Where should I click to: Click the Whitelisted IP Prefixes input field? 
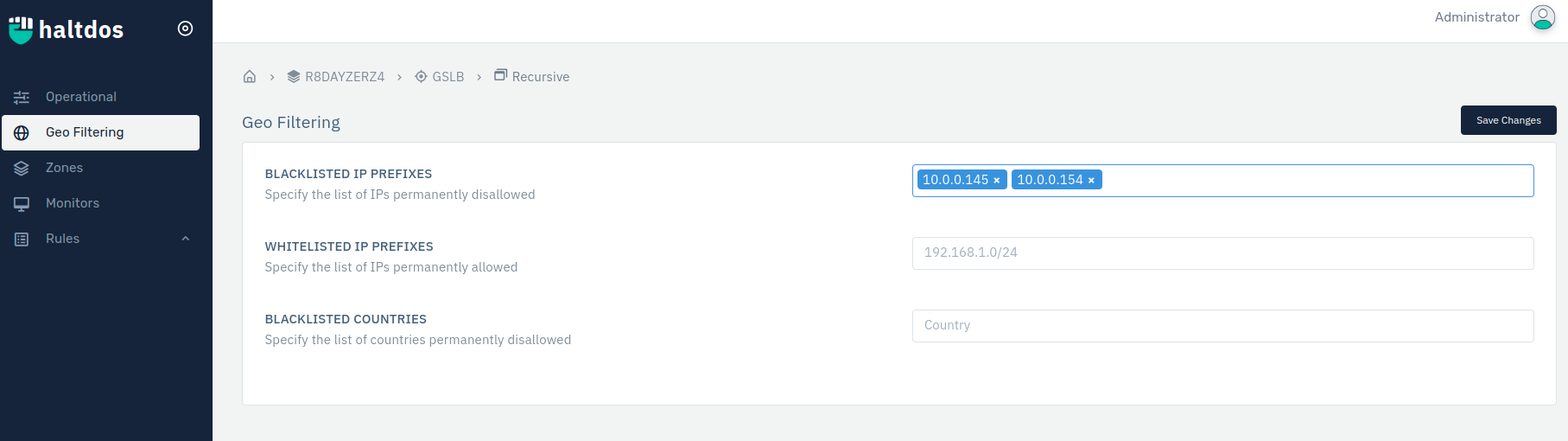pyautogui.click(x=1222, y=253)
